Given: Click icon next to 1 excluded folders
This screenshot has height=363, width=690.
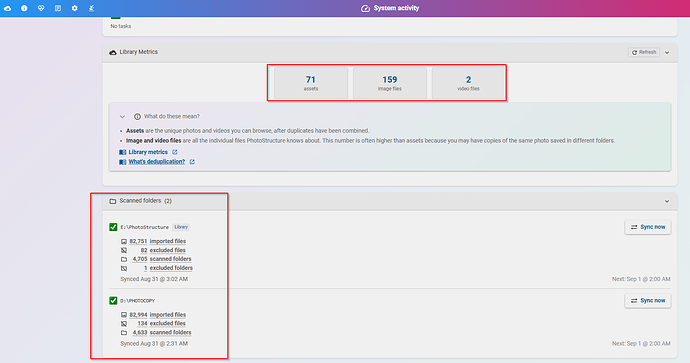Looking at the screenshot, I should (x=124, y=268).
